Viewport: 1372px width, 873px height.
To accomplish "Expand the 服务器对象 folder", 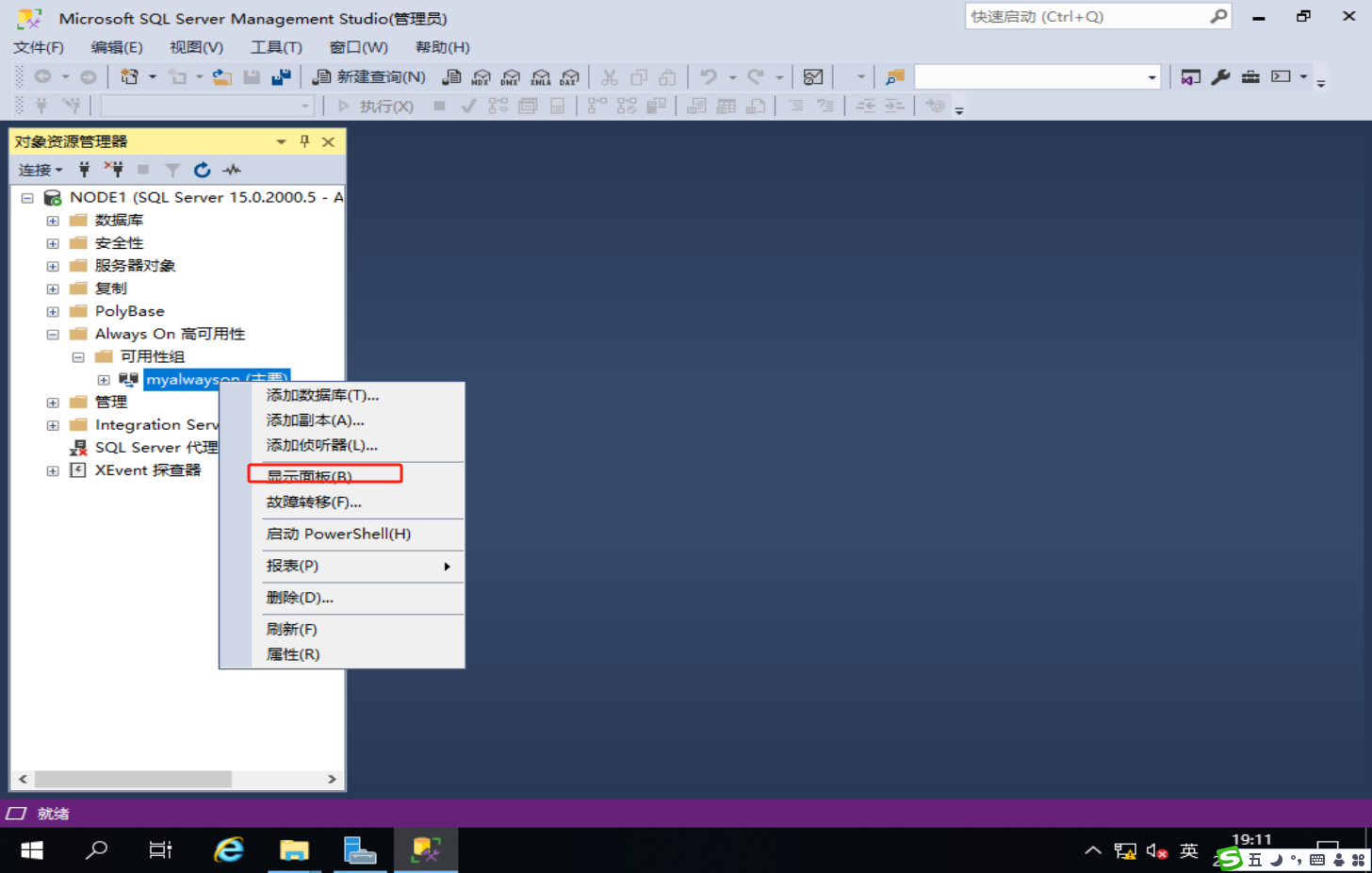I will pyautogui.click(x=53, y=266).
